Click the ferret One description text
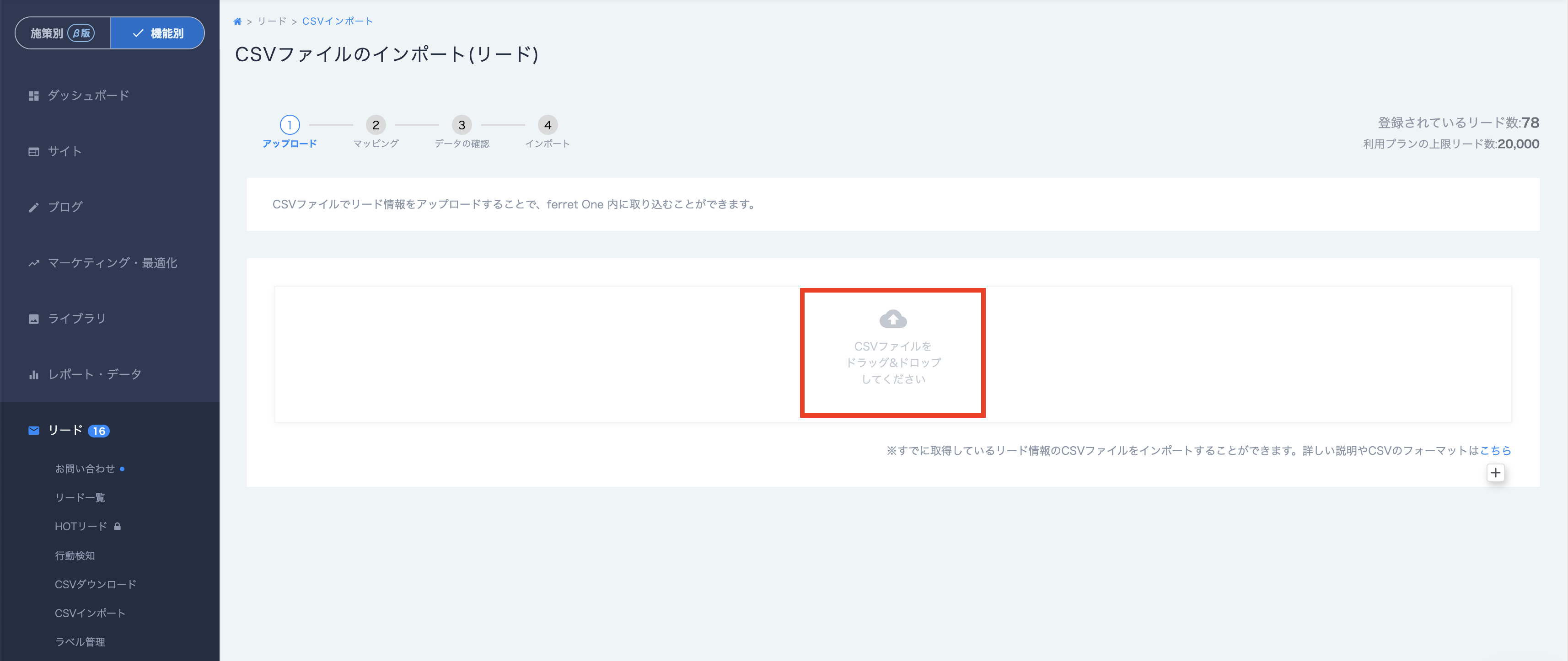This screenshot has height=661, width=1568. pyautogui.click(x=515, y=204)
